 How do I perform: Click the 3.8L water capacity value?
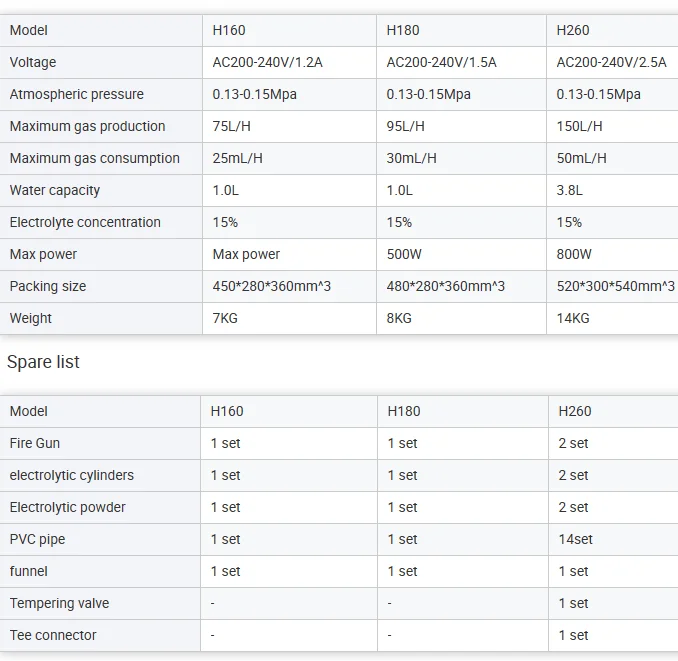click(570, 190)
